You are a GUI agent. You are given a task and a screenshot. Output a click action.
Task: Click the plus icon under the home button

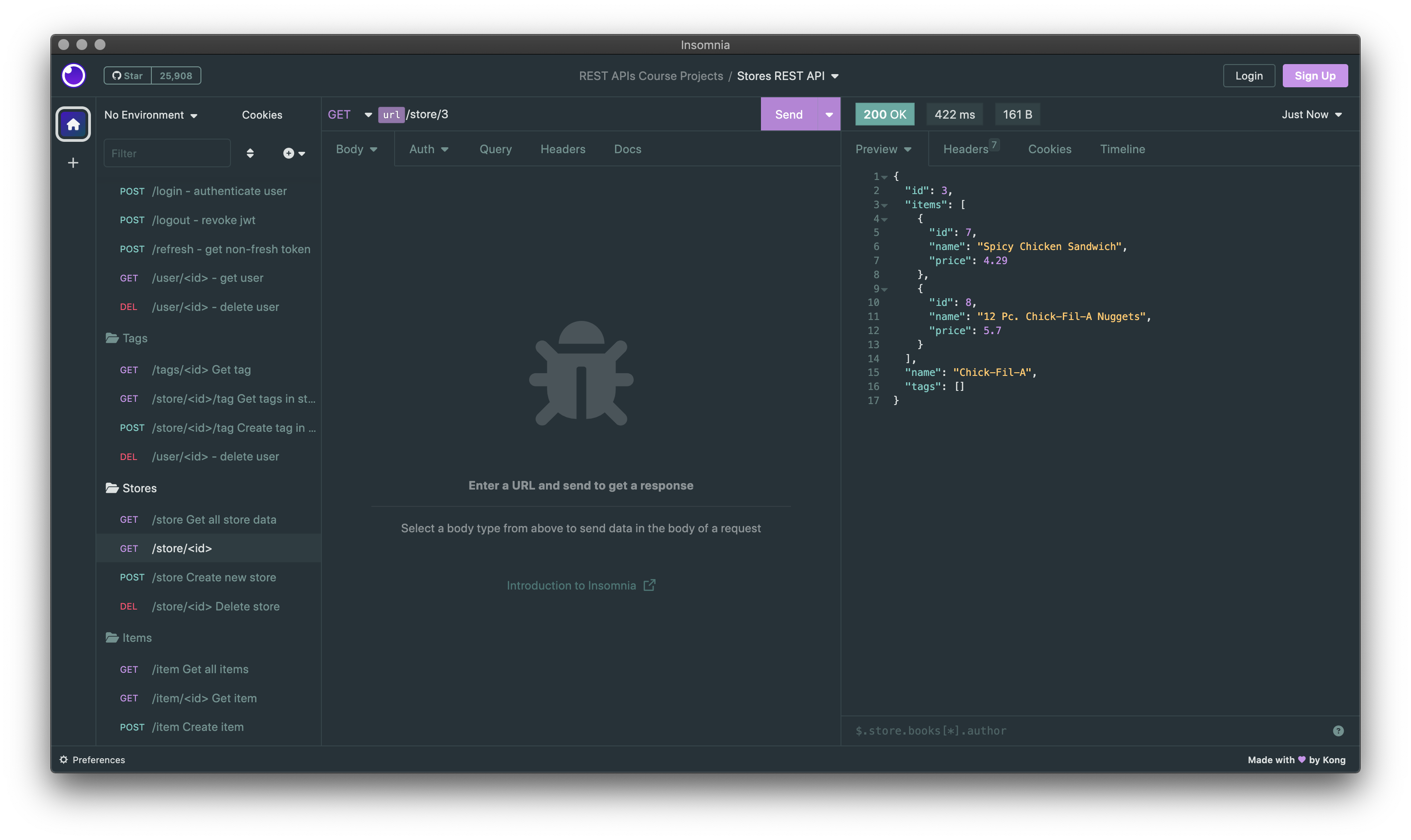click(x=73, y=163)
